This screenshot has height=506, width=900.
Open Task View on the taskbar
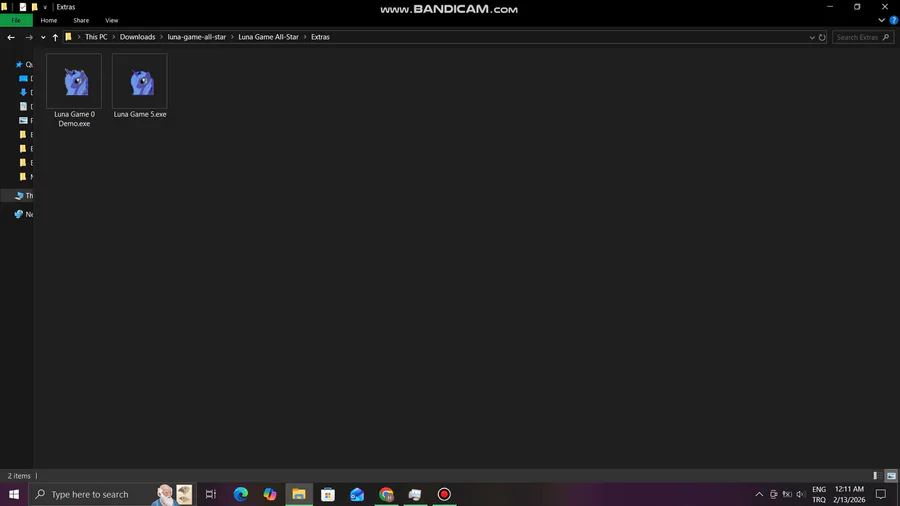[x=211, y=494]
